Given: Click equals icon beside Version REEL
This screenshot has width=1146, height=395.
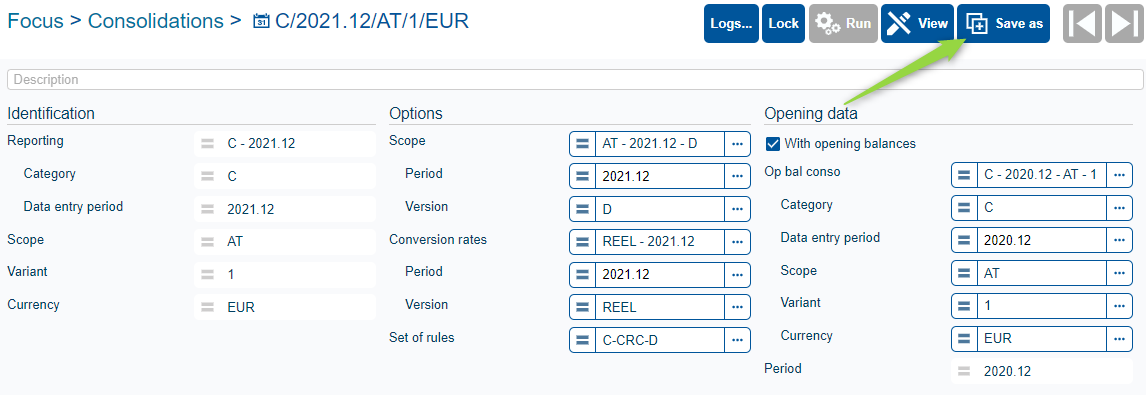Looking at the screenshot, I should tap(583, 307).
